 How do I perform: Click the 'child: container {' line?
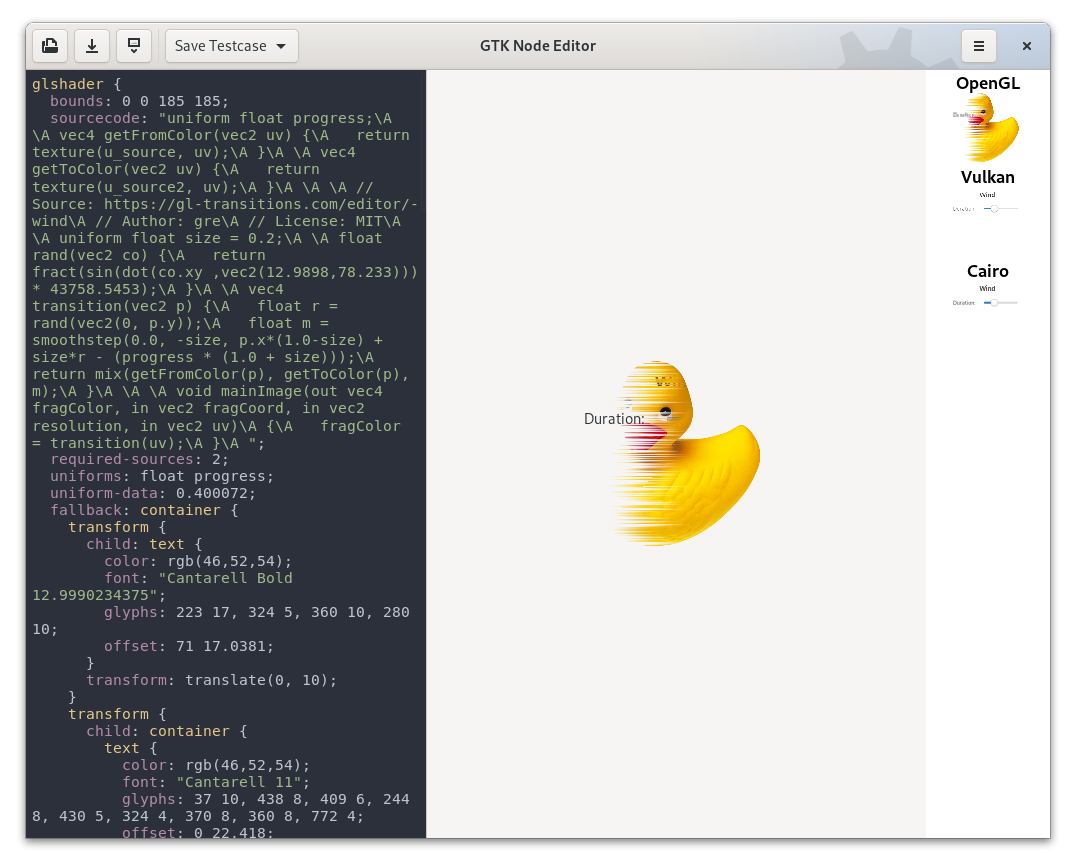point(167,731)
